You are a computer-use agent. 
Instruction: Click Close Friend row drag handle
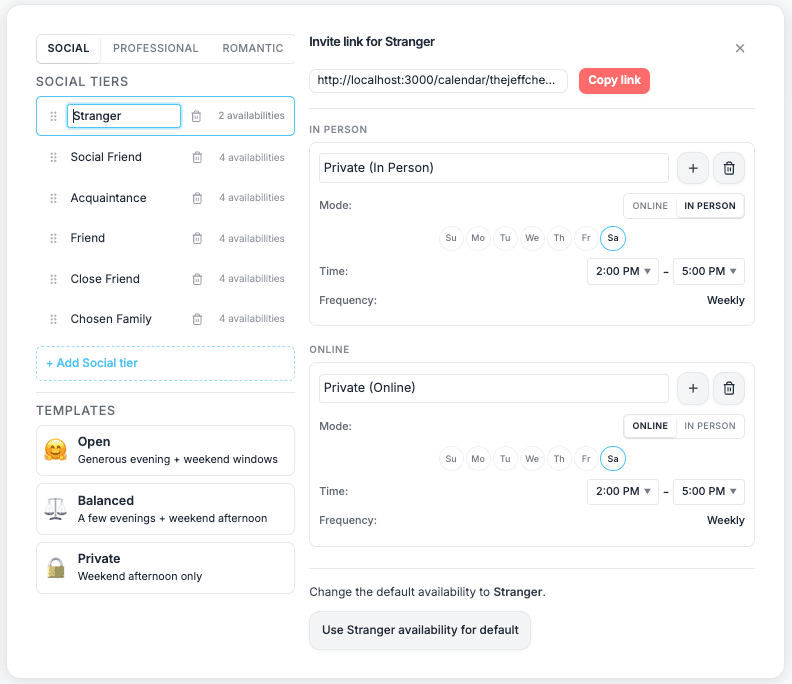pyautogui.click(x=54, y=279)
